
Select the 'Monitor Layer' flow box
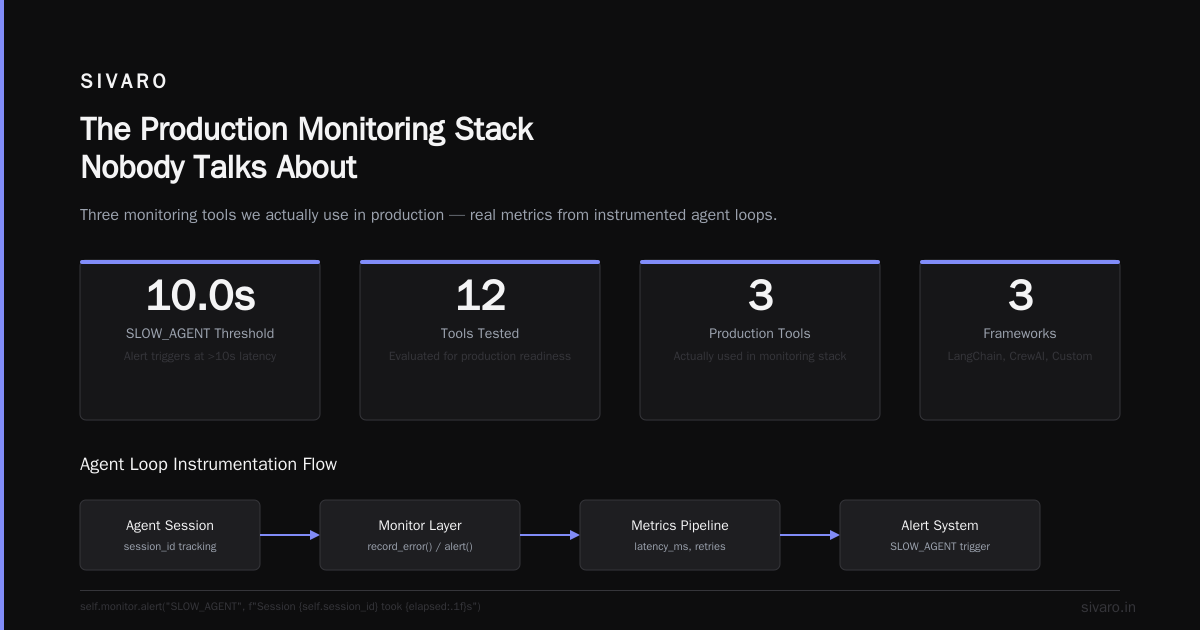pos(420,535)
